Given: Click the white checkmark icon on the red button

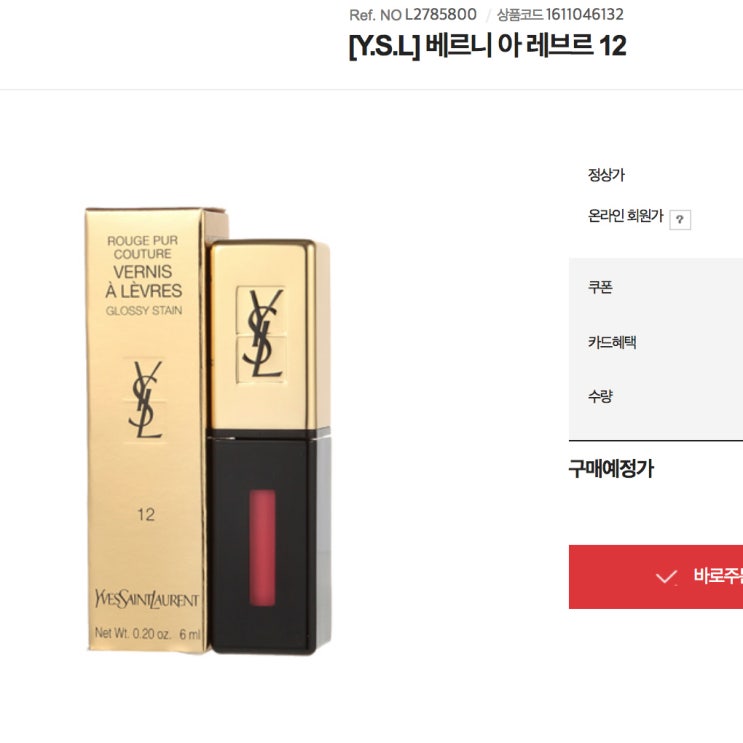Looking at the screenshot, I should coord(666,577).
